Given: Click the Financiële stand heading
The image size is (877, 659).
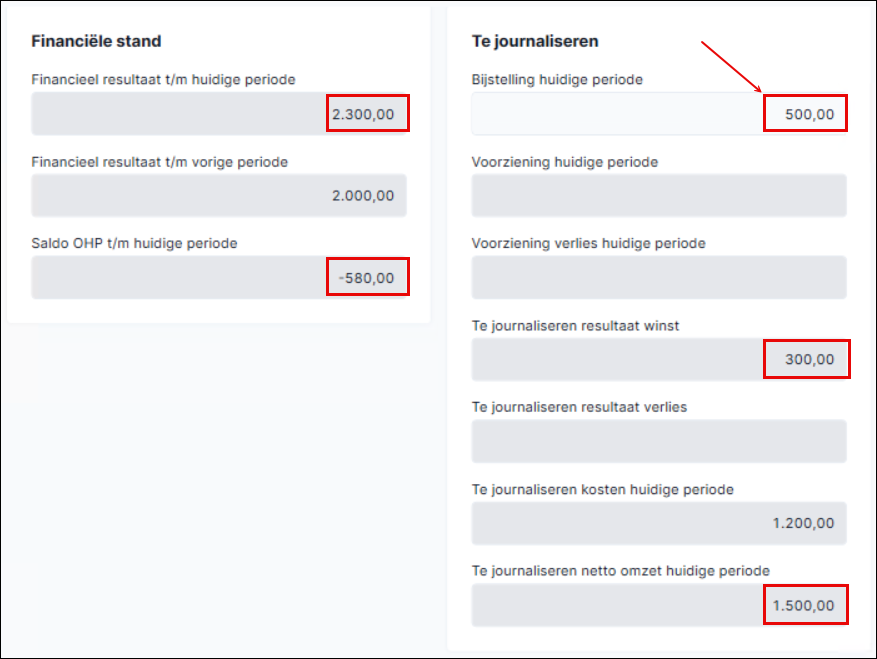Looking at the screenshot, I should point(96,41).
